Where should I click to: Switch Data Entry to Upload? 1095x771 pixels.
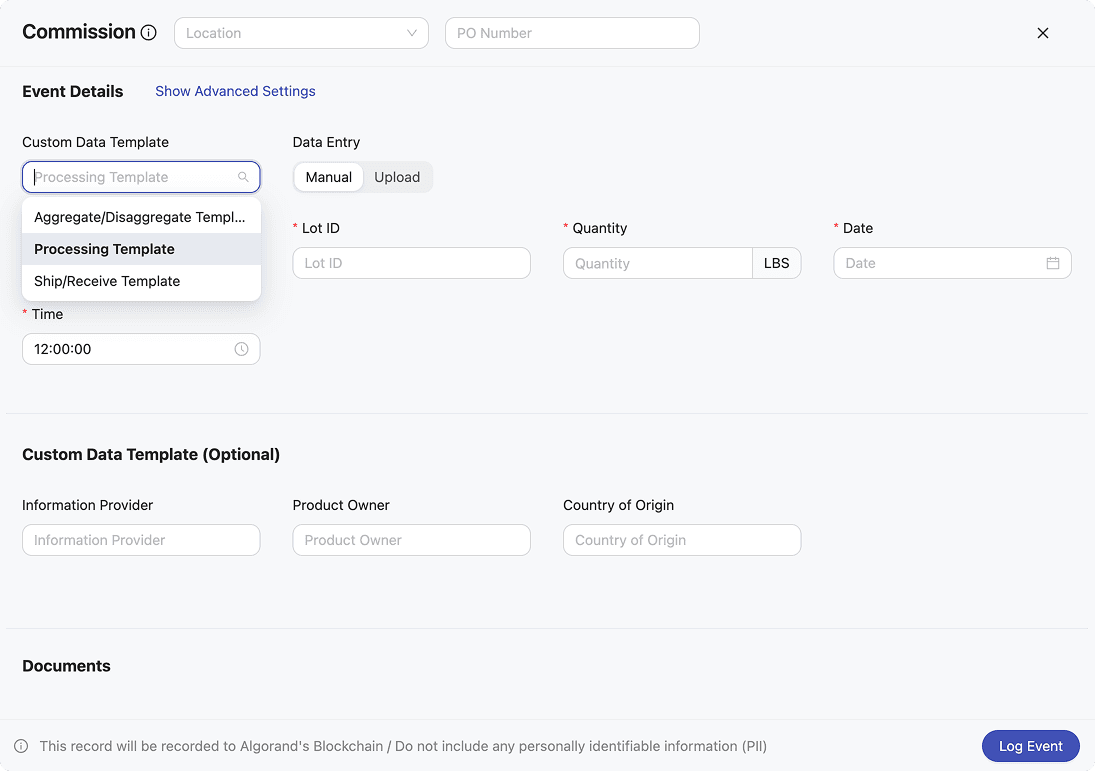(x=397, y=177)
